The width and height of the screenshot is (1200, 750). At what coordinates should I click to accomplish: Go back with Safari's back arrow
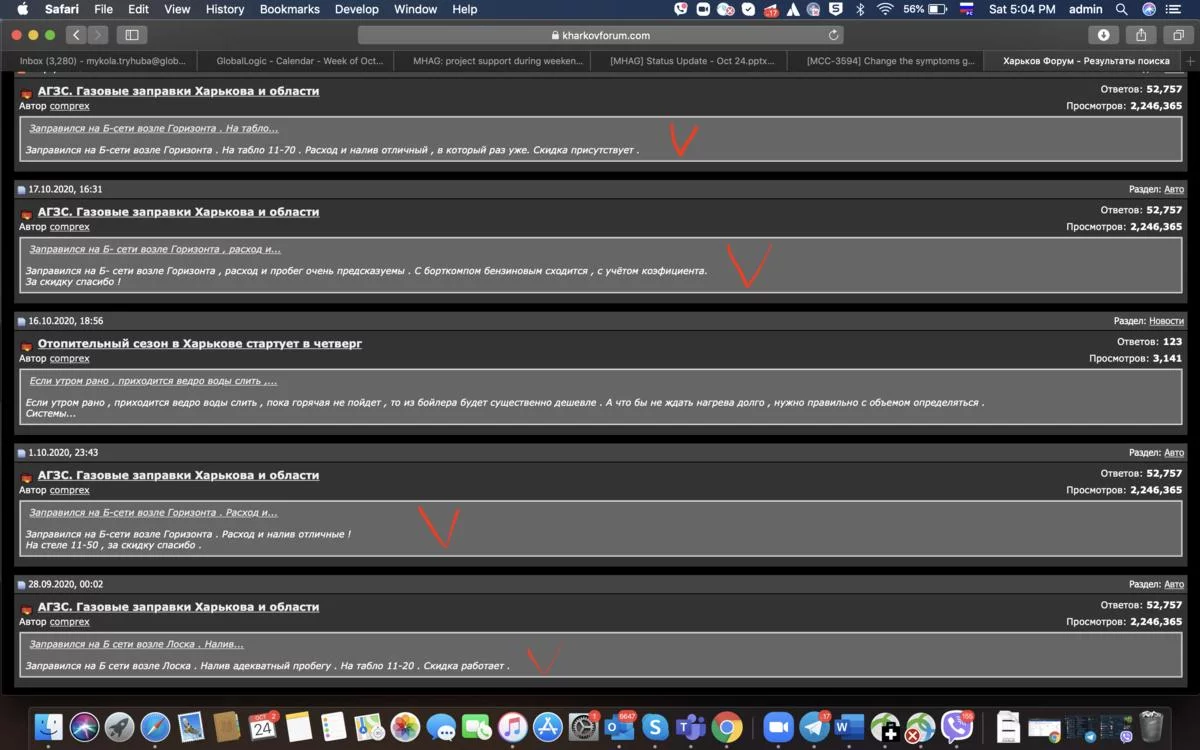pos(77,35)
